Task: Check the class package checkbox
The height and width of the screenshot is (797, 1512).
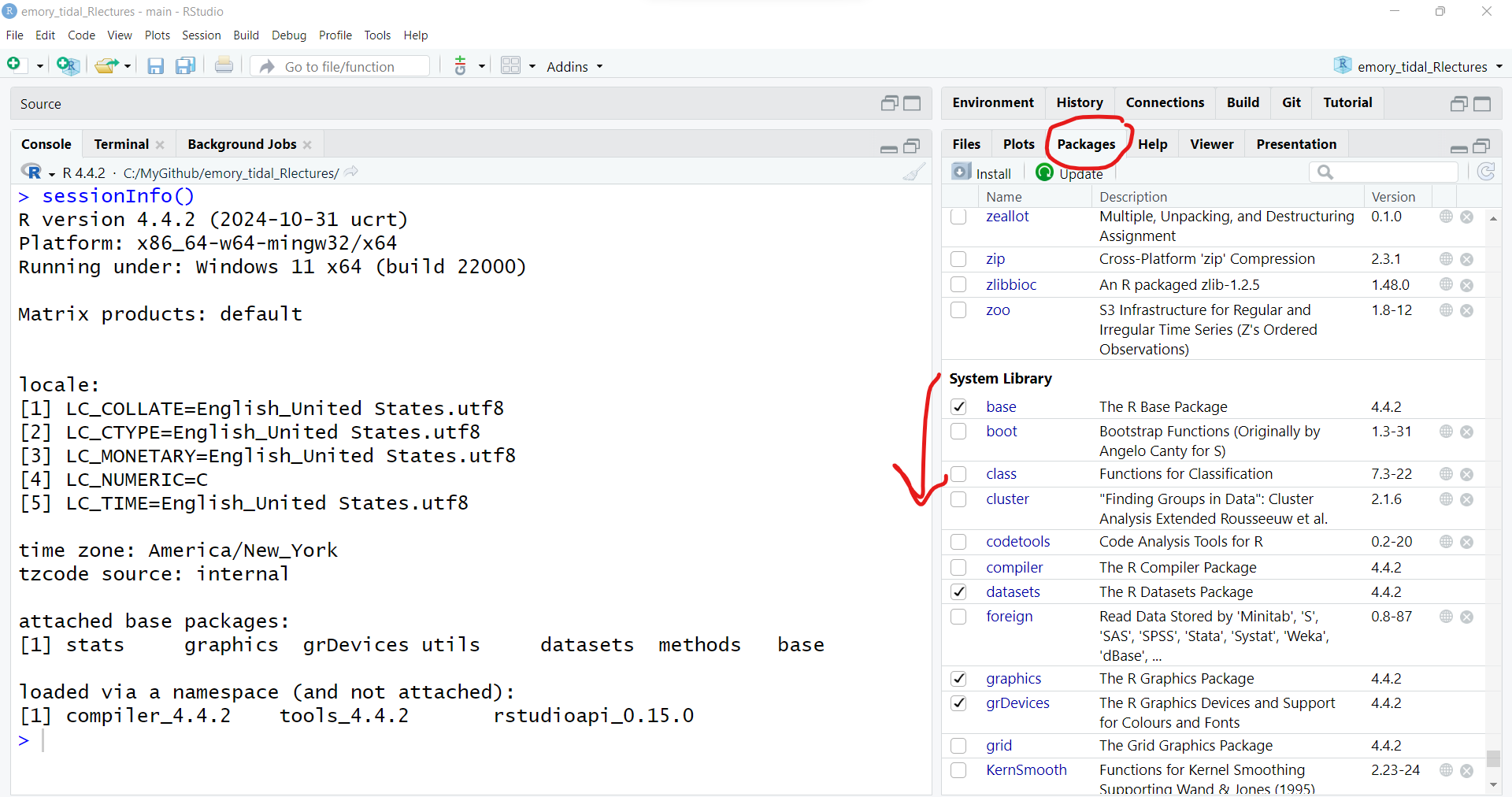Action: coord(958,474)
